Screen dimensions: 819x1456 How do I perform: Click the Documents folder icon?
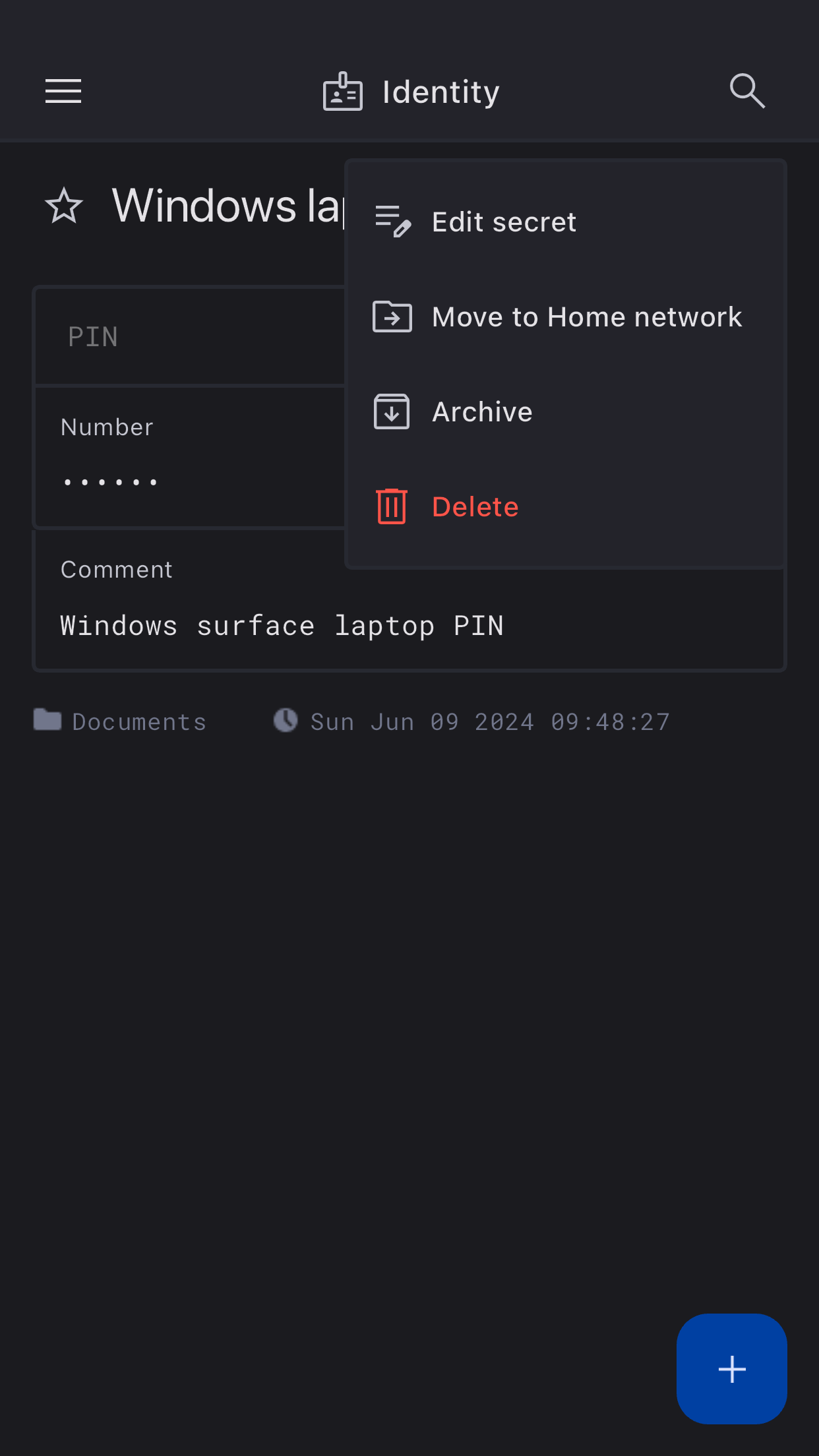47,719
